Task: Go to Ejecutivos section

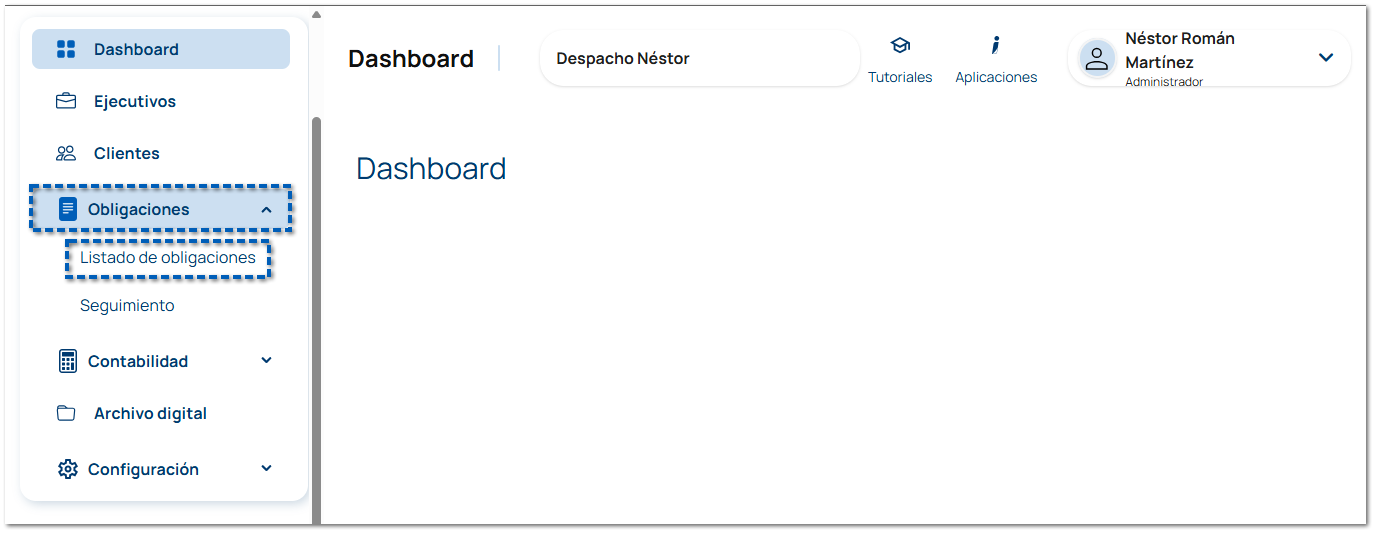Action: coord(135,101)
